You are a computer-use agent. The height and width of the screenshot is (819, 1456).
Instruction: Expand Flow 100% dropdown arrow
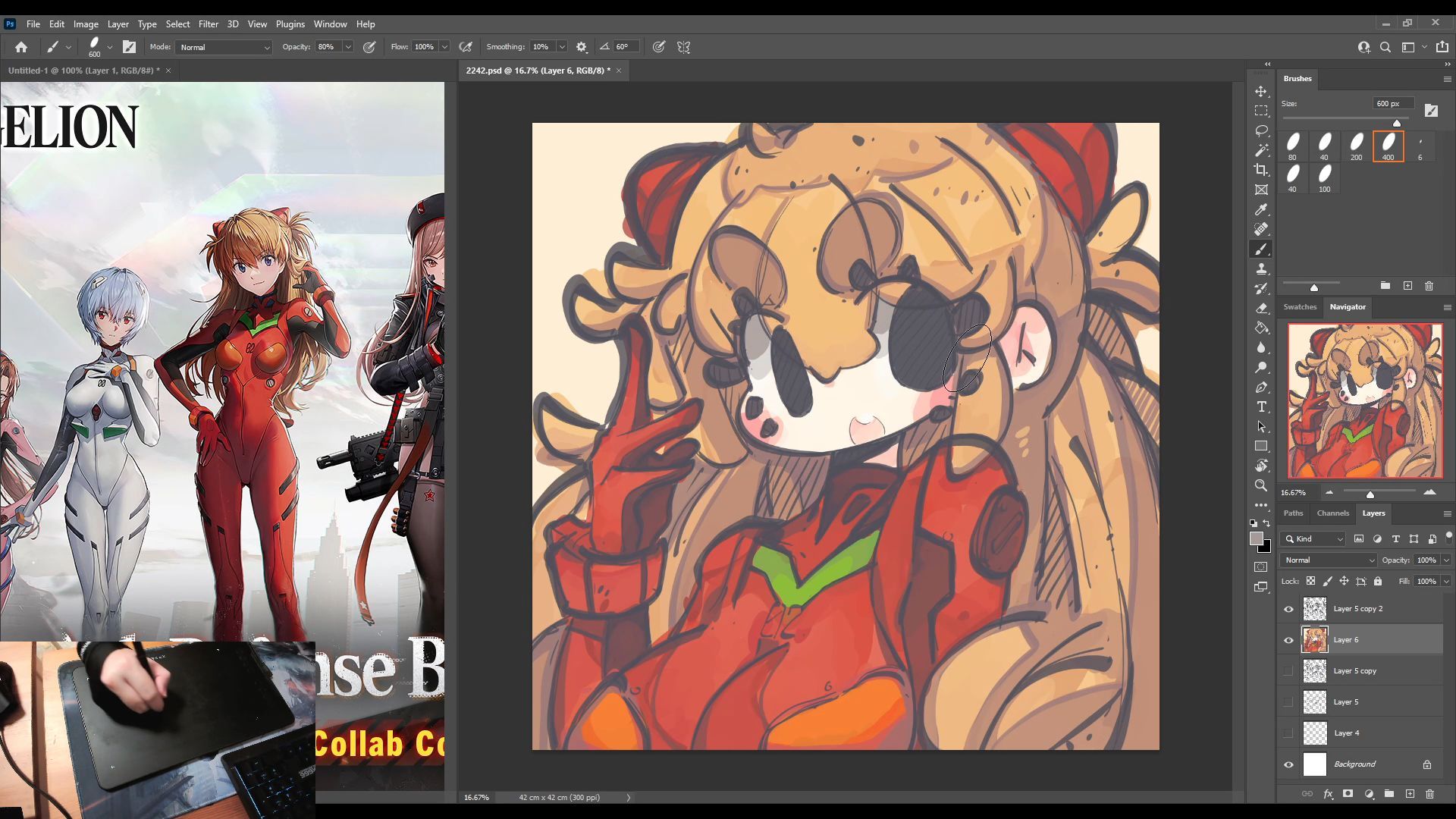click(x=444, y=47)
